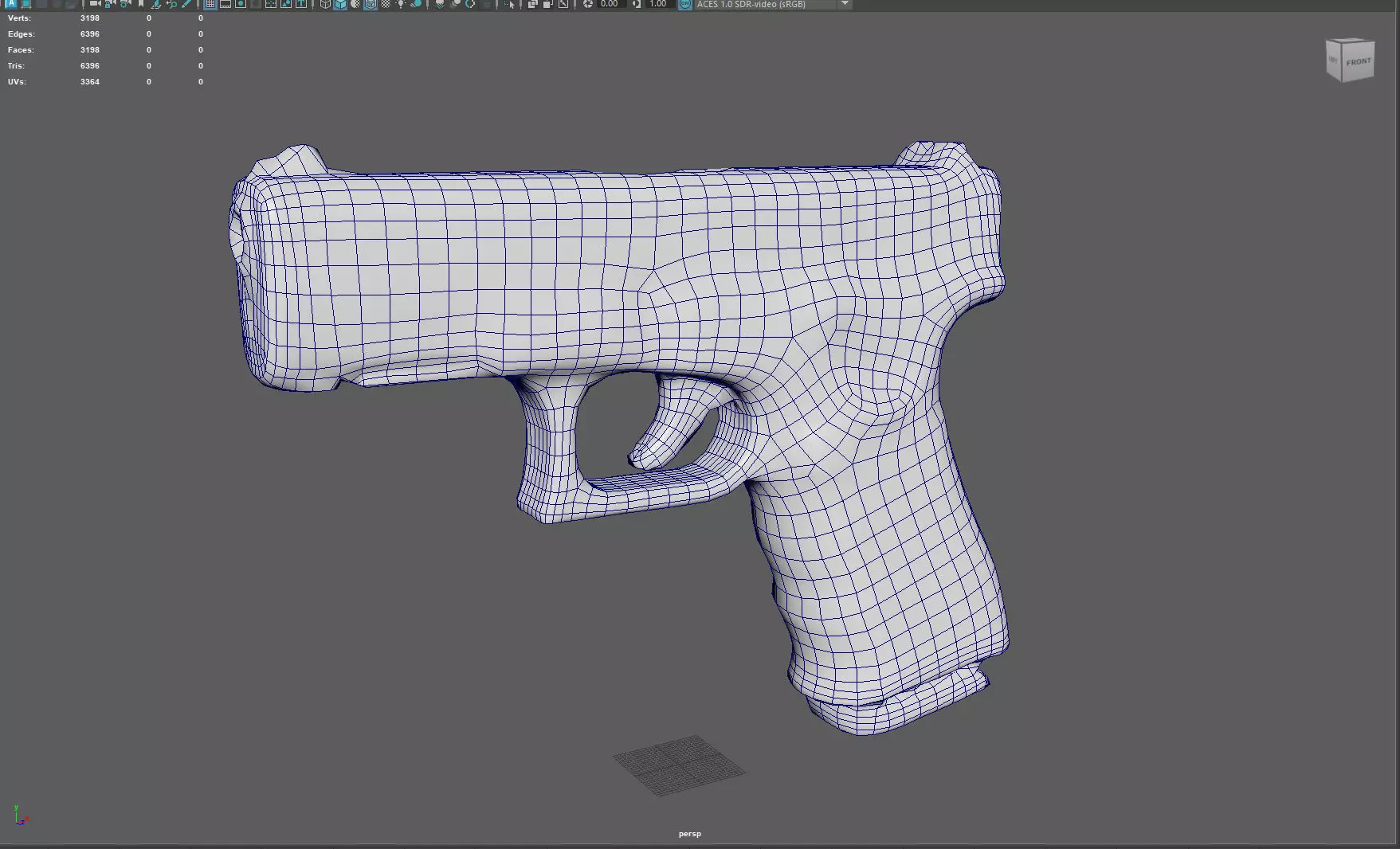
Task: Click the X-Ray Active Components icon
Action: pyautogui.click(x=547, y=4)
